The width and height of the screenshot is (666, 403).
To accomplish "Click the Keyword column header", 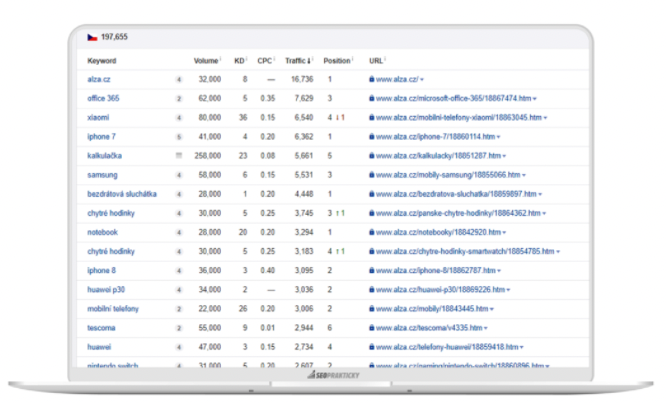I will (102, 61).
